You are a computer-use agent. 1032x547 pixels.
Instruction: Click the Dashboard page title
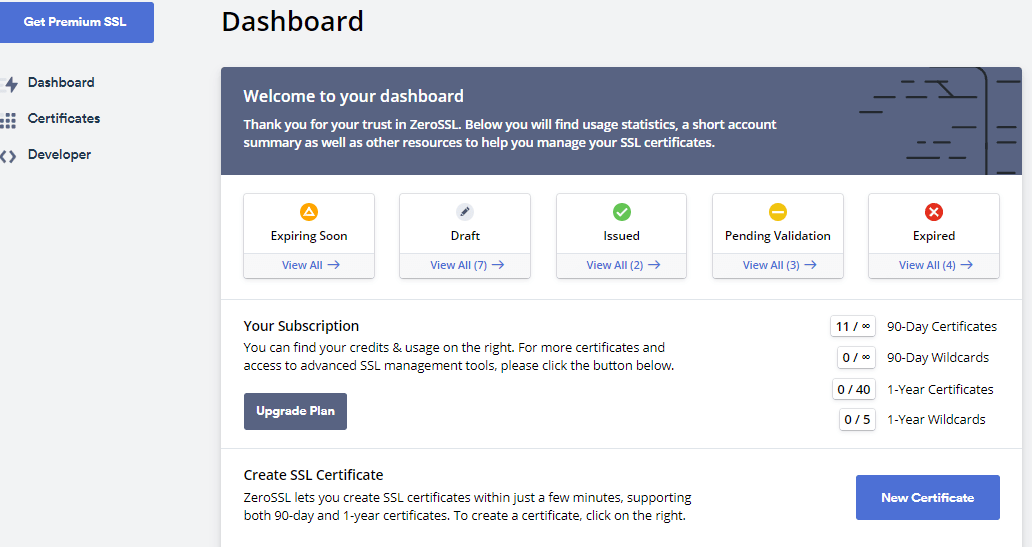tap(293, 22)
